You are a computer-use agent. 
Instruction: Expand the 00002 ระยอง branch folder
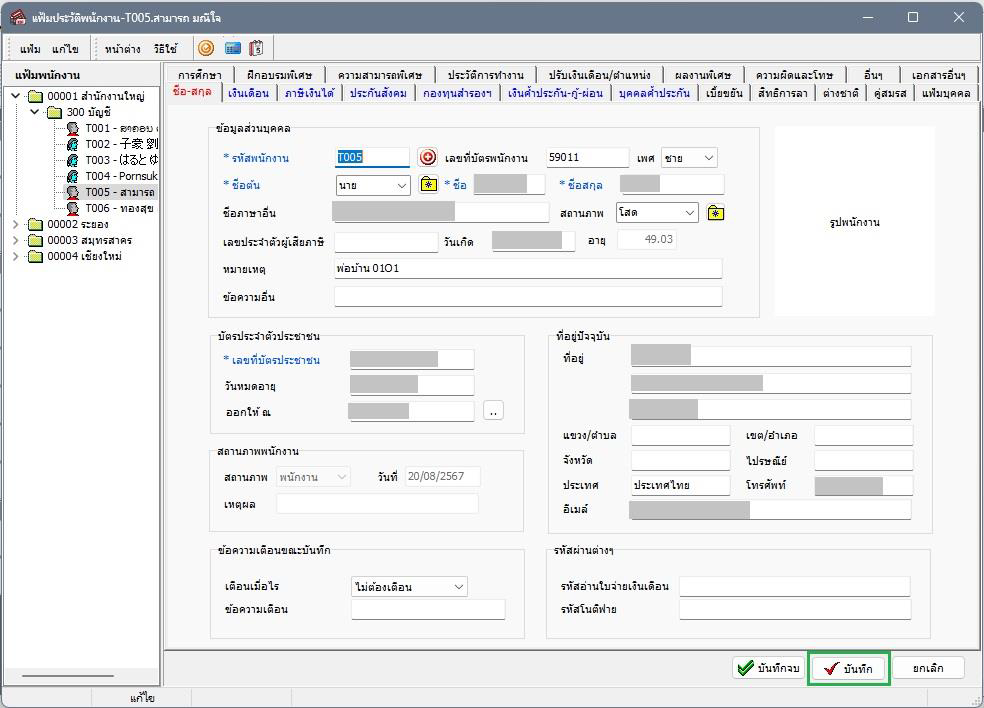click(16, 224)
